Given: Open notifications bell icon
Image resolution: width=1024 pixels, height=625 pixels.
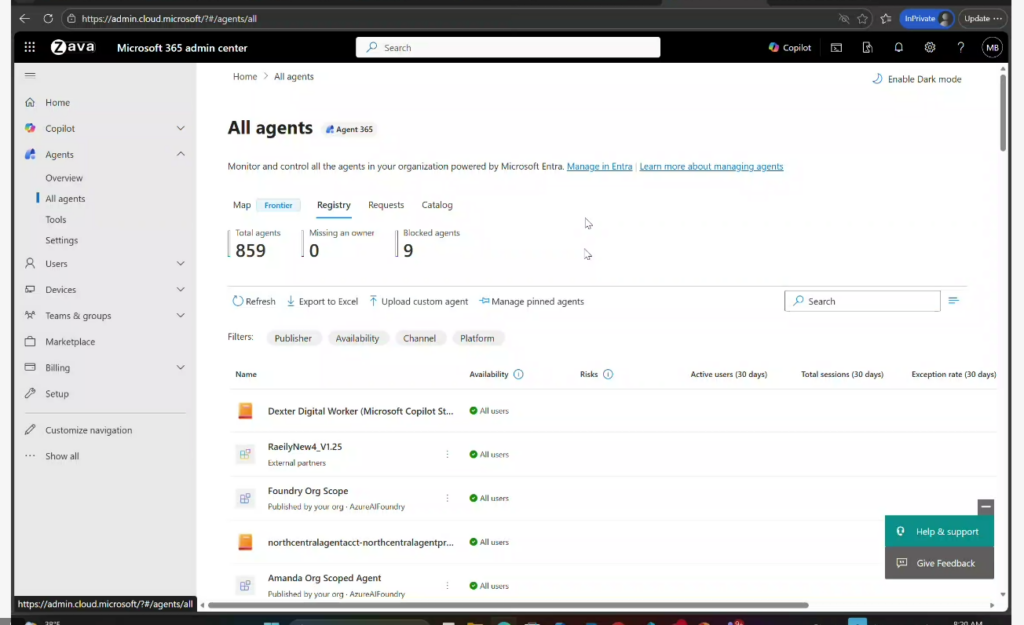Looking at the screenshot, I should (898, 47).
